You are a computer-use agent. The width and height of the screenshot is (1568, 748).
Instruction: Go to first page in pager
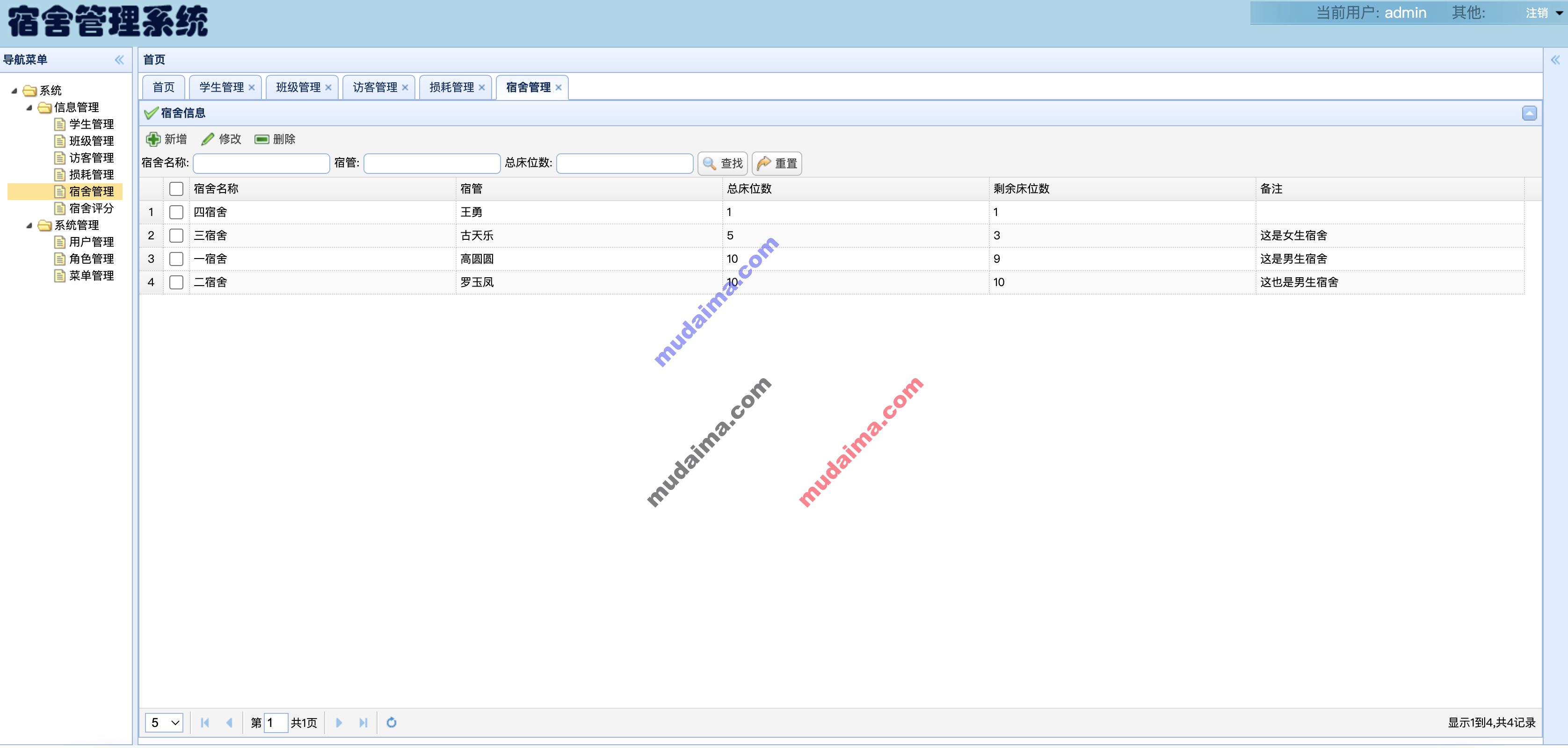click(205, 722)
